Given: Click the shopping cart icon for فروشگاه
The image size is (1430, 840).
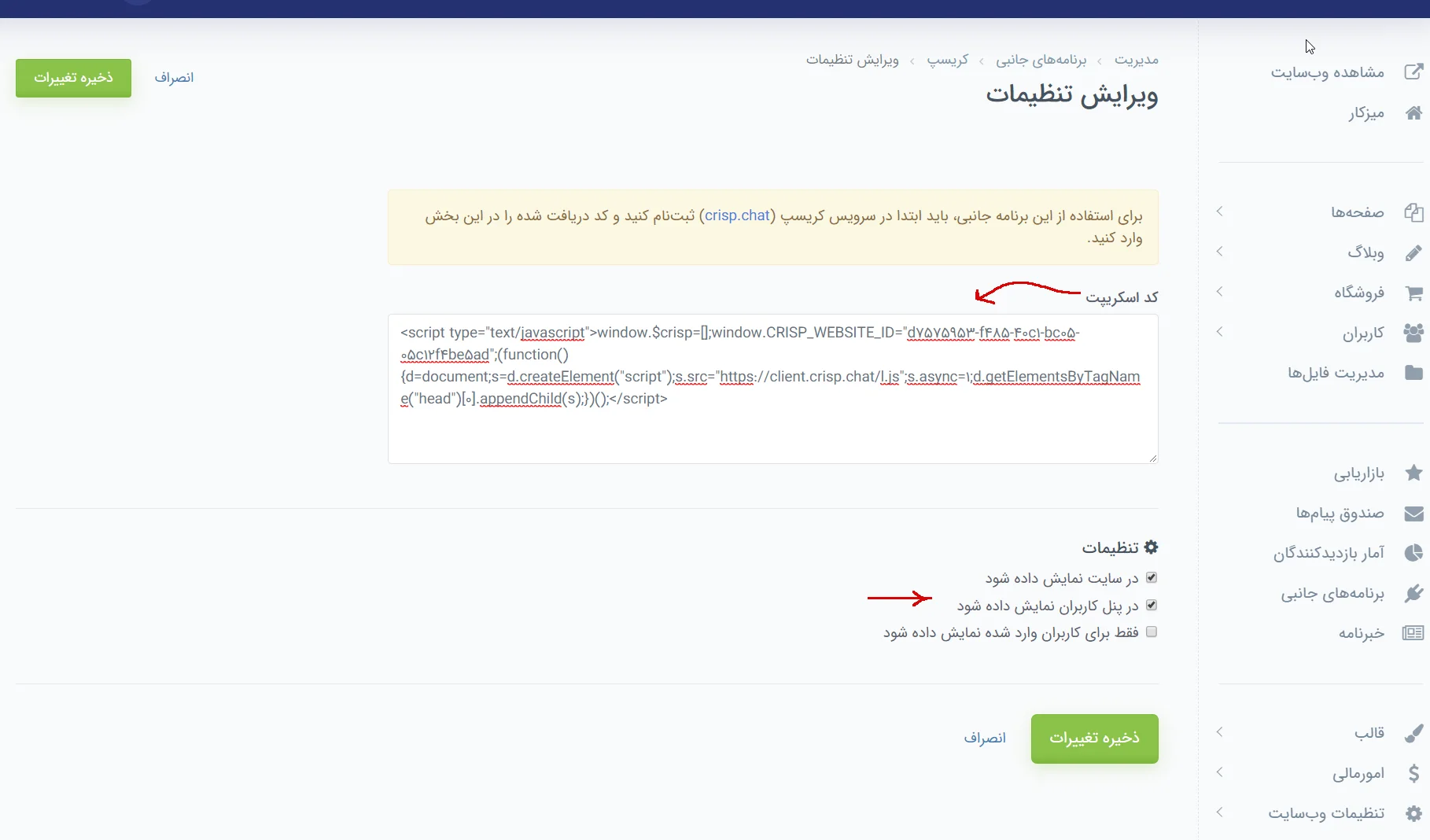Looking at the screenshot, I should coord(1413,293).
